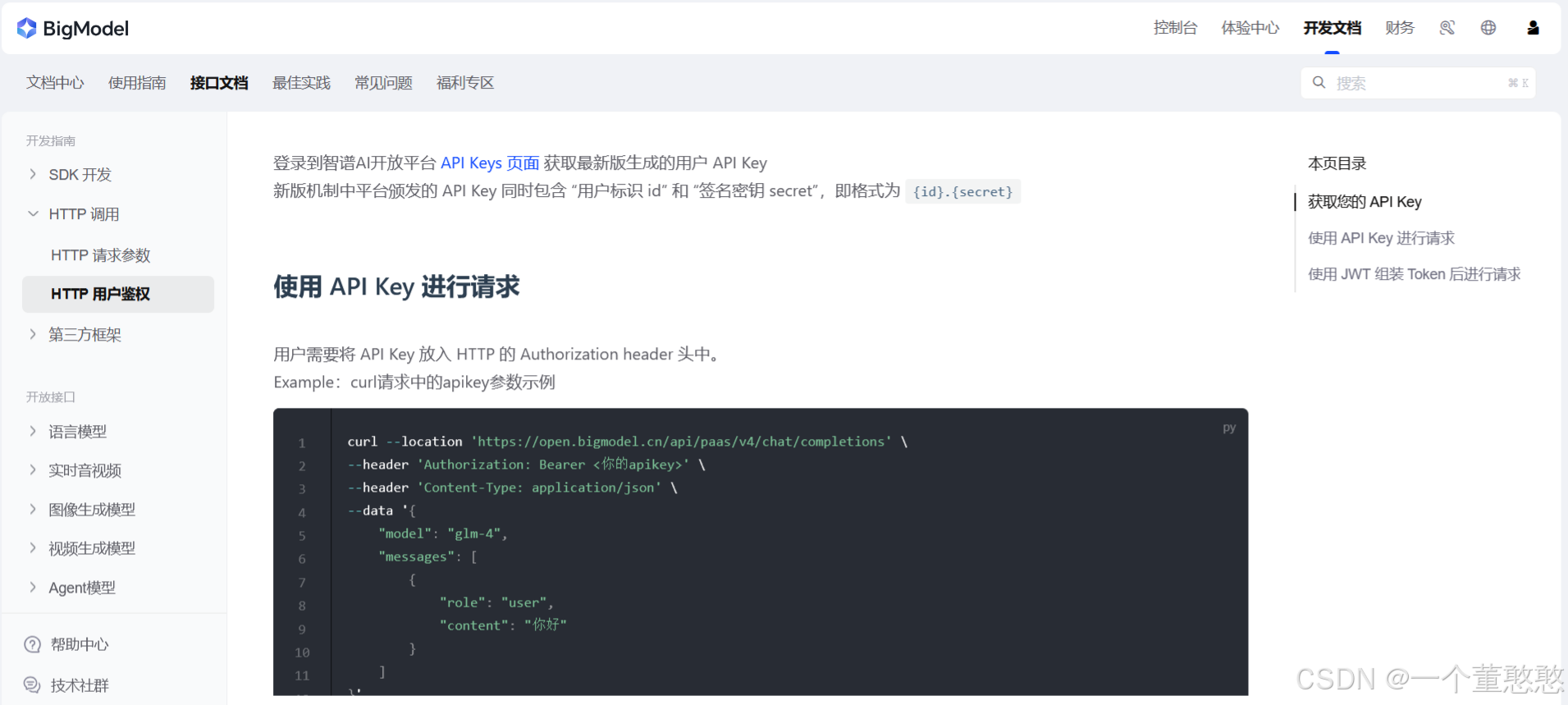Viewport: 1568px width, 705px height.
Task: Follow the API Keys 页面 link
Action: (490, 163)
